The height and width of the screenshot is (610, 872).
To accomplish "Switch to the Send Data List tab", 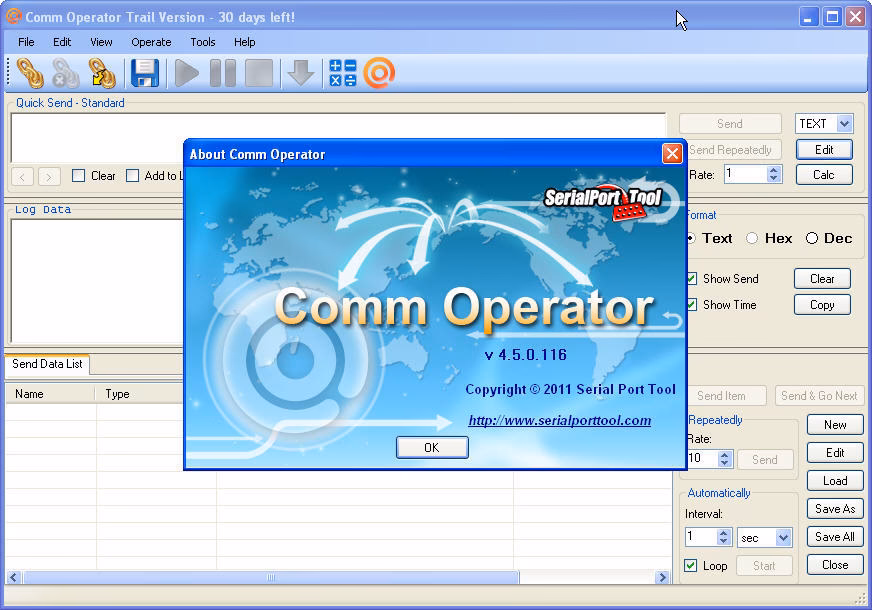I will pos(46,364).
